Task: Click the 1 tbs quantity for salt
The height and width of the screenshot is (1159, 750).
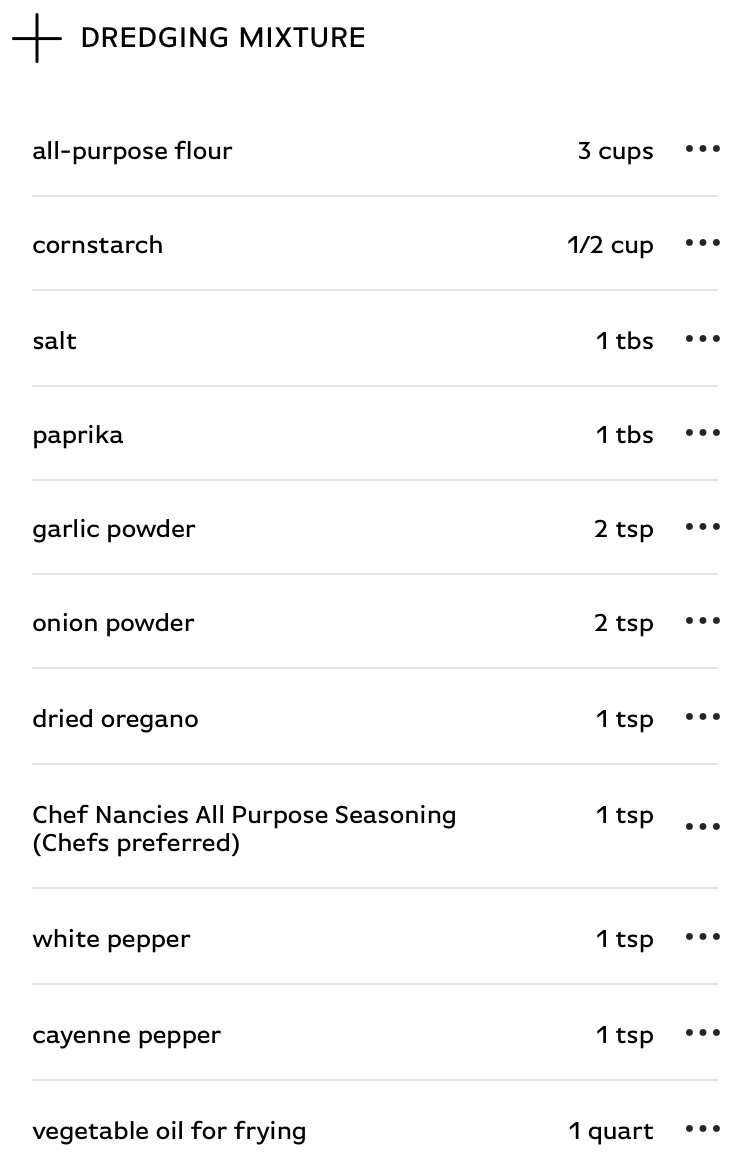Action: (x=625, y=341)
